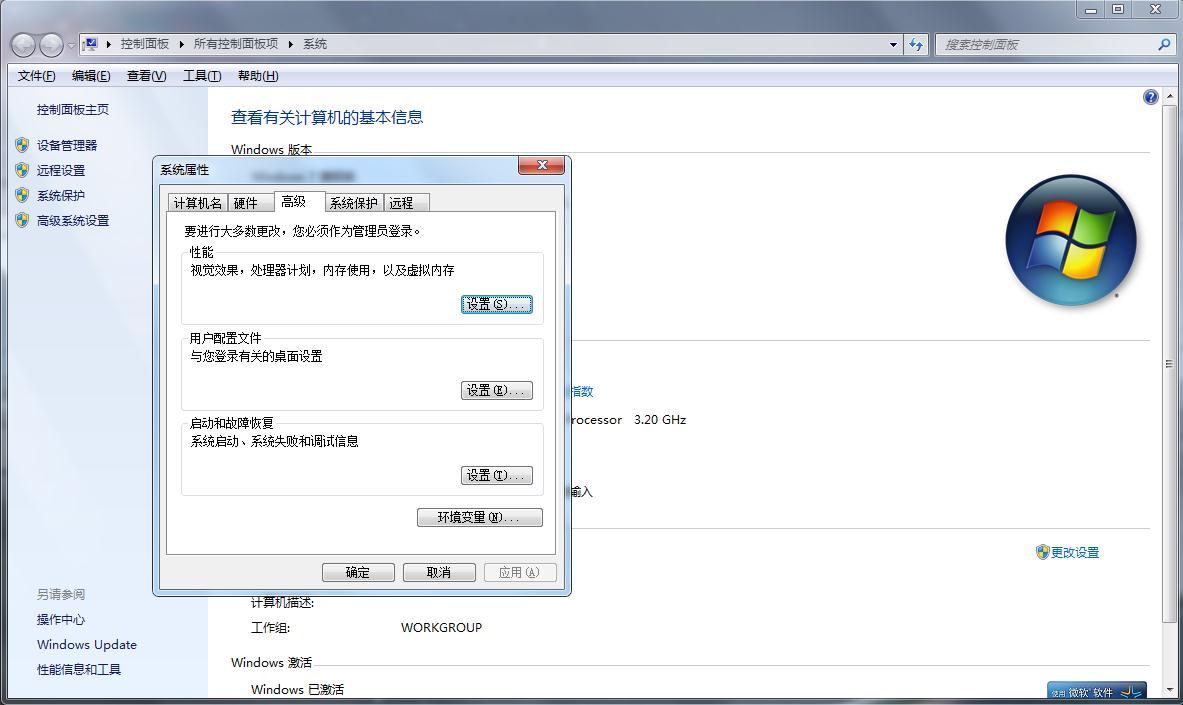Open the 工具 menu

[201, 75]
